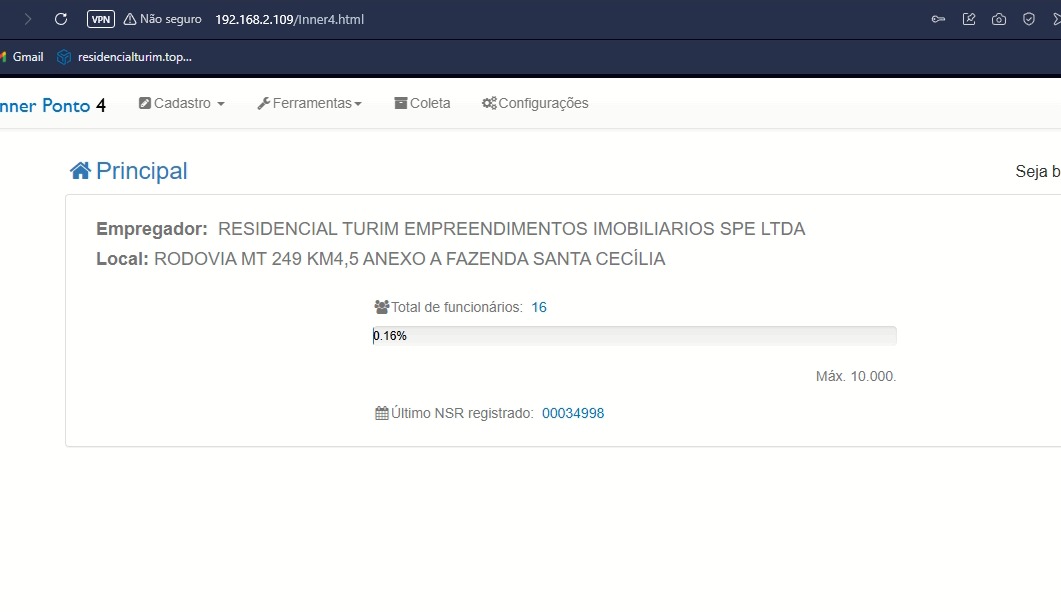
Task: Open the Coleta menu item
Action: coord(422,103)
